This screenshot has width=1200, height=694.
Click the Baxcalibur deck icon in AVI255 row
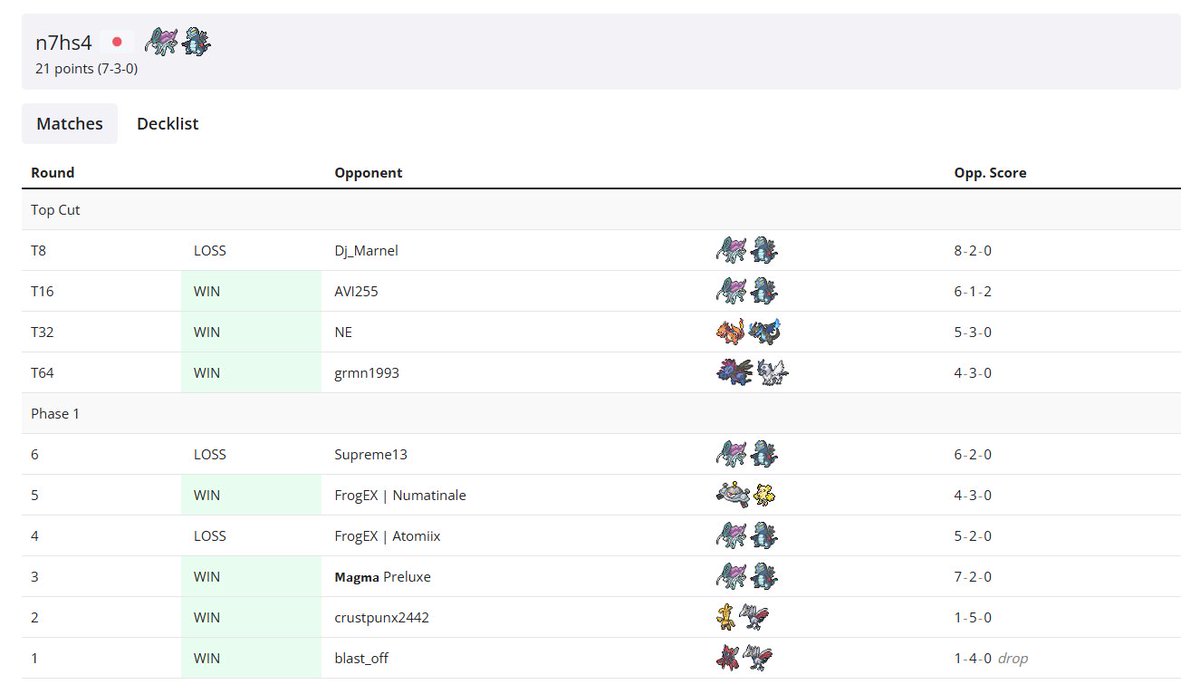pos(764,291)
